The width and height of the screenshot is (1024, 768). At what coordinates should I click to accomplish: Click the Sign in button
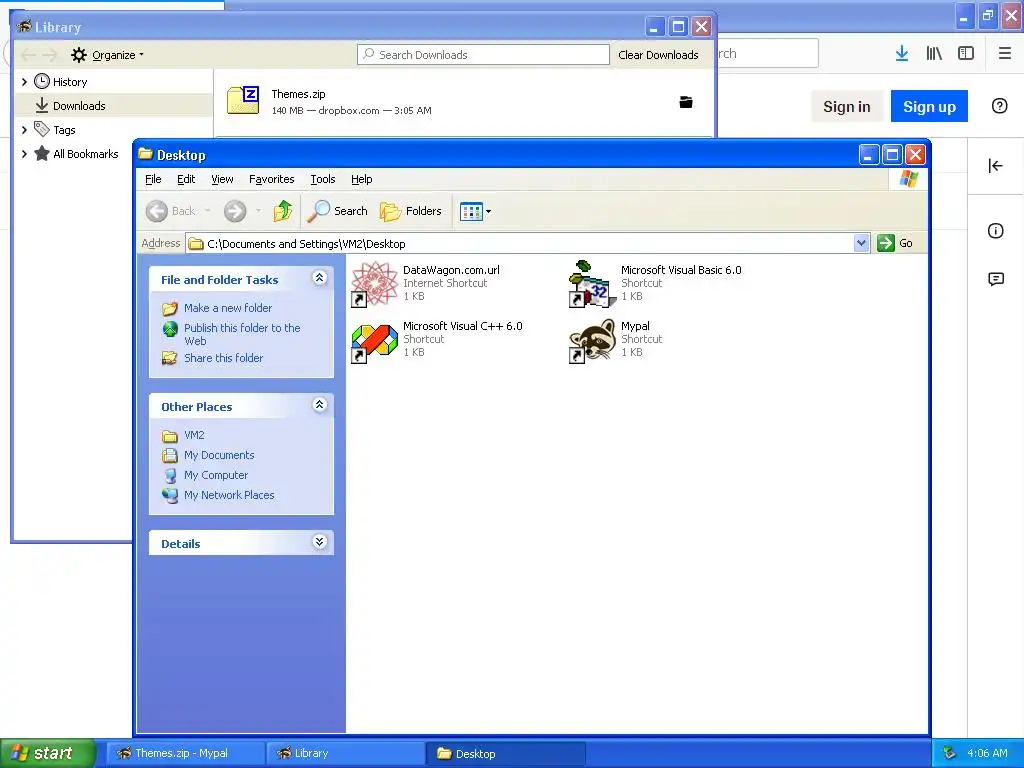(846, 106)
